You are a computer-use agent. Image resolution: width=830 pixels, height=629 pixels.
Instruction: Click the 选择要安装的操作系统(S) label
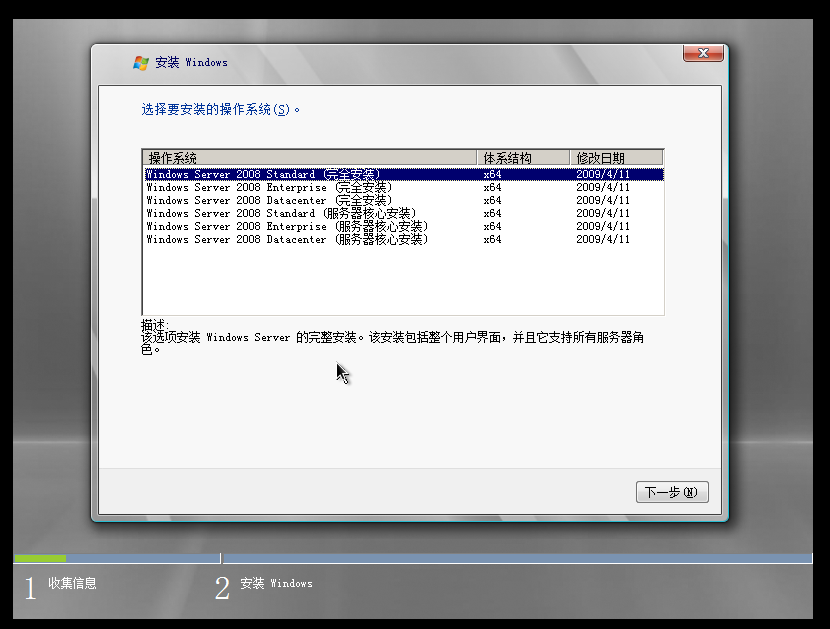(x=220, y=110)
